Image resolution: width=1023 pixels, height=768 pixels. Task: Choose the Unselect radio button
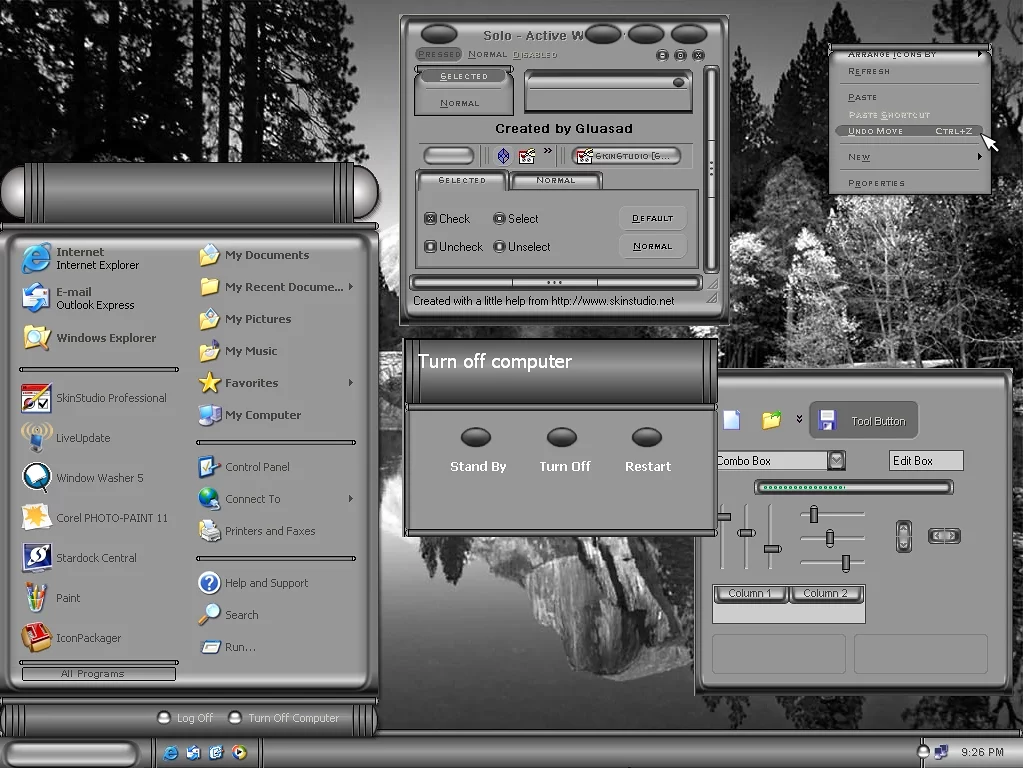(499, 247)
